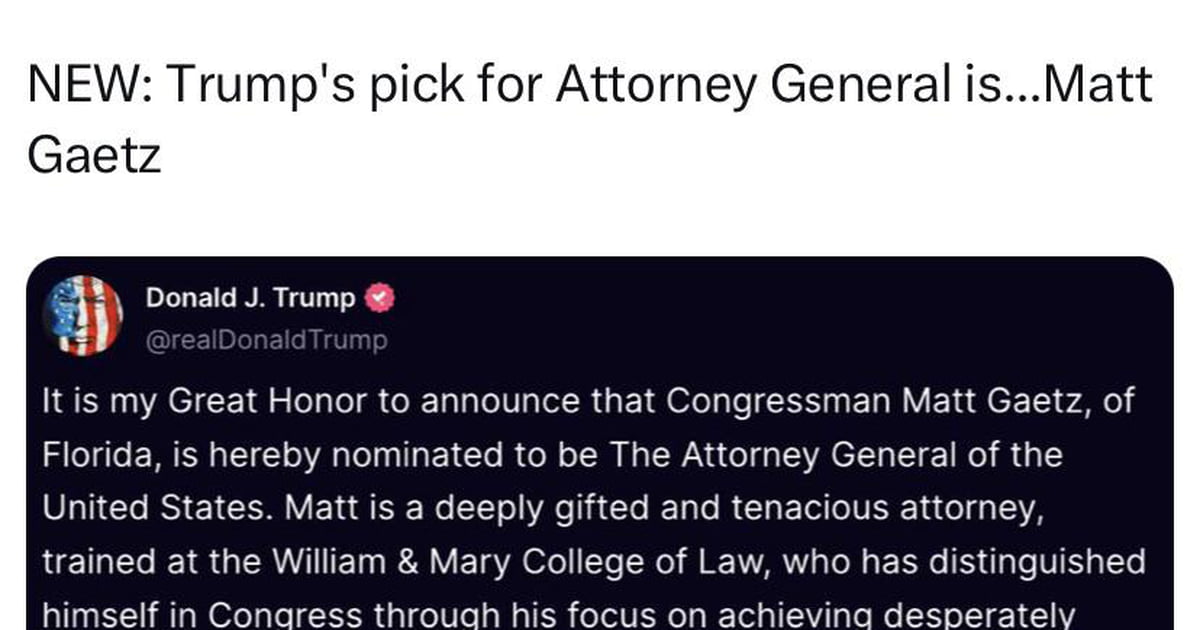Image resolution: width=1200 pixels, height=630 pixels.
Task: Open the Donald J. Trump display name
Action: (250, 298)
